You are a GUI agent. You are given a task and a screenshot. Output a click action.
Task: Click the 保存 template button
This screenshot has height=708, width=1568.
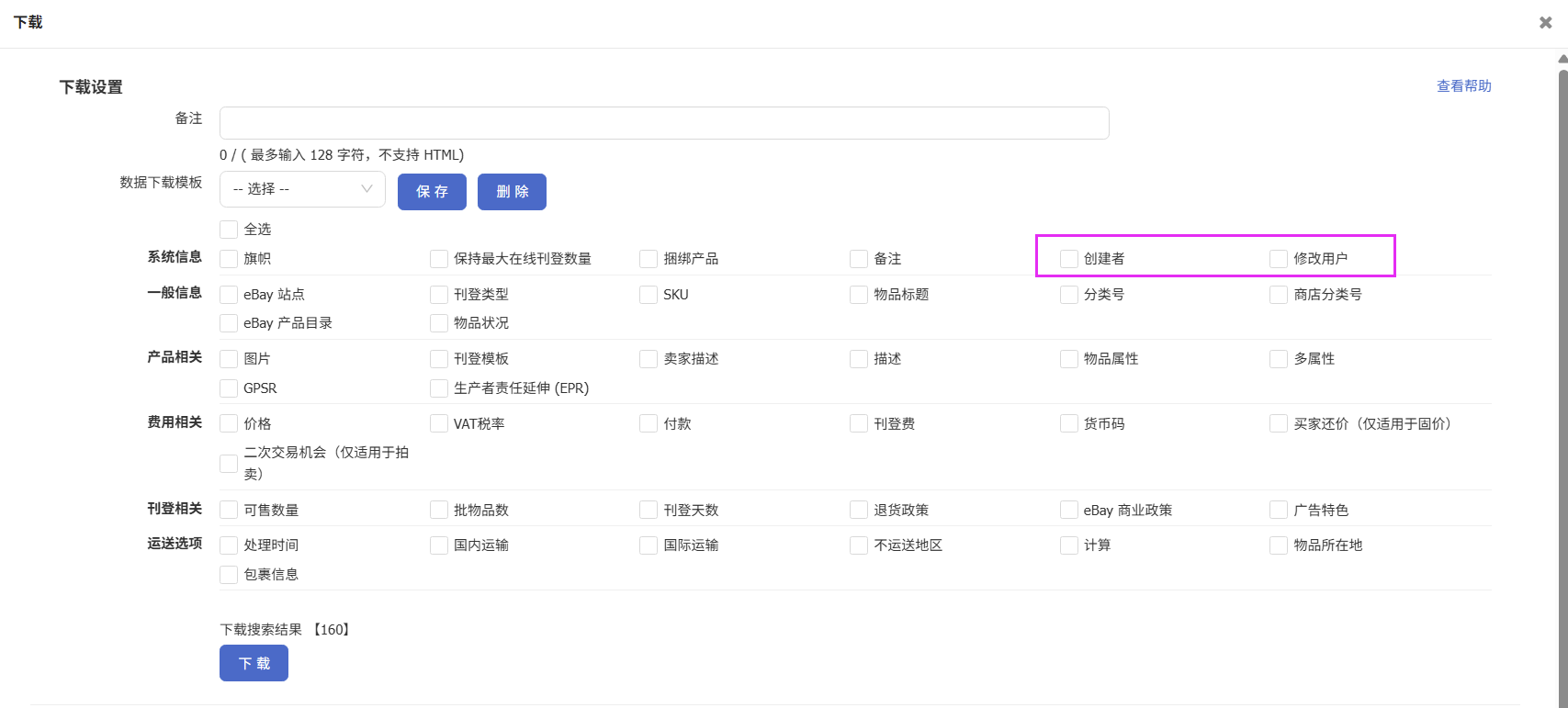pos(432,192)
